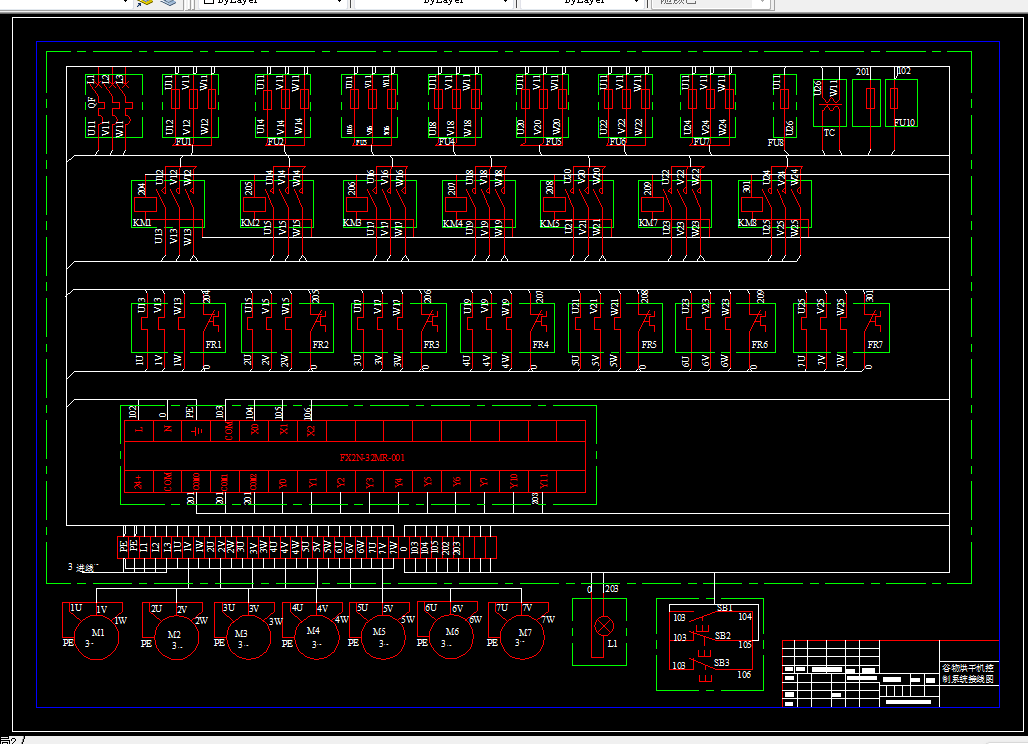Screen dimensions: 1028x744
Task: Click the M4 motor symbol
Action: pos(317,638)
